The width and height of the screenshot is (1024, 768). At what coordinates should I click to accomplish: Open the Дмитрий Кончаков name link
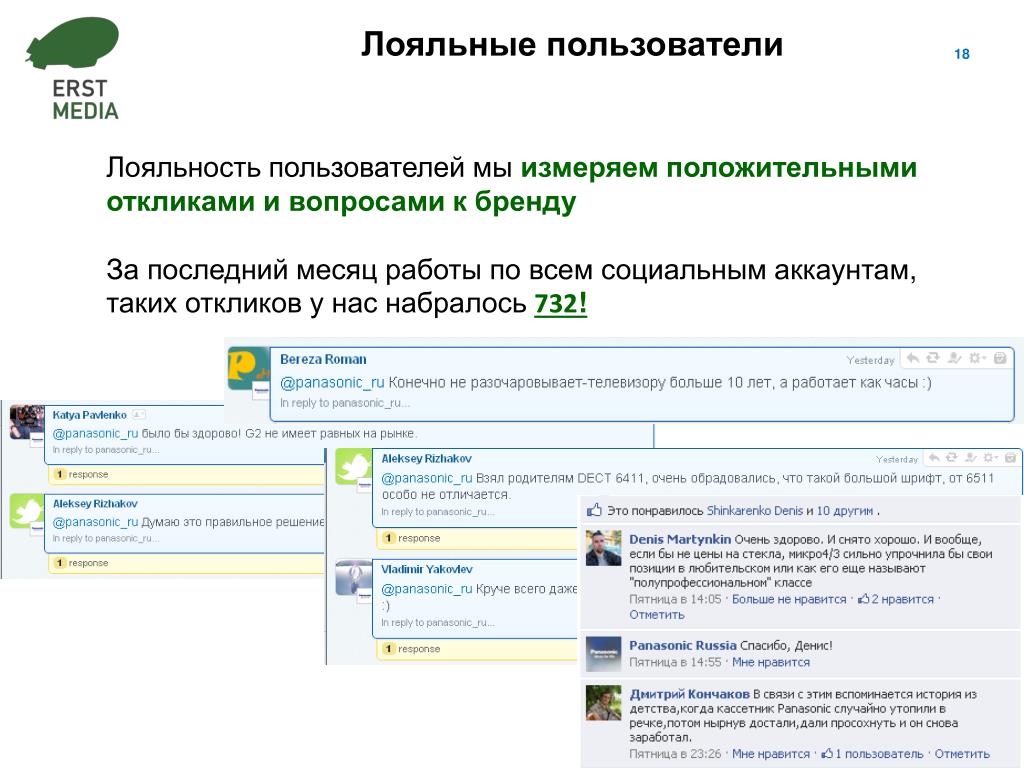click(690, 694)
